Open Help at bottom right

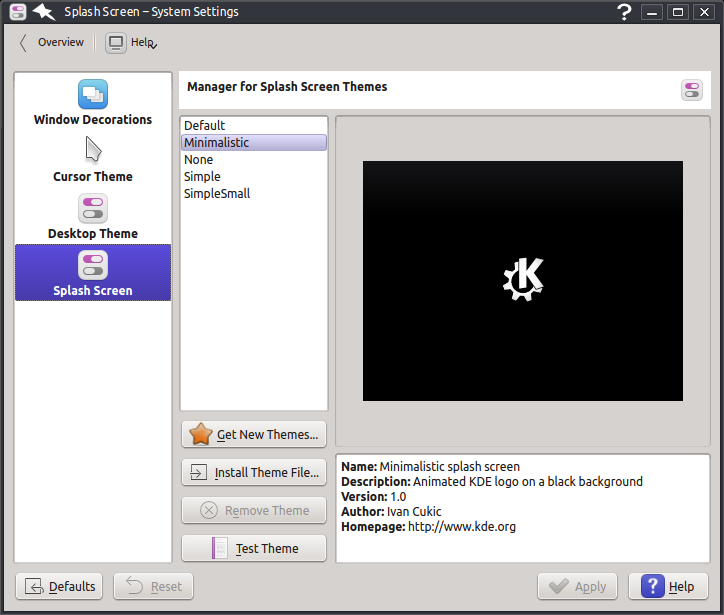[668, 586]
